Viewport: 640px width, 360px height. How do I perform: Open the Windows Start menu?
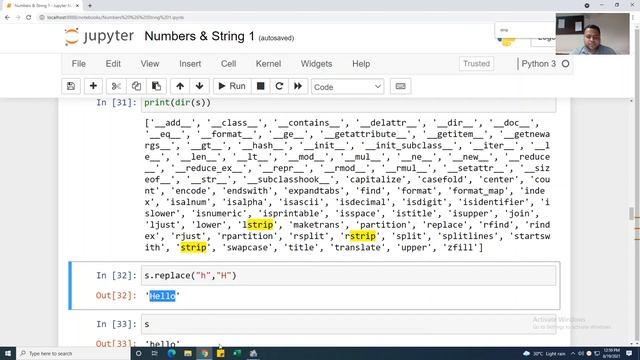pyautogui.click(x=8, y=353)
